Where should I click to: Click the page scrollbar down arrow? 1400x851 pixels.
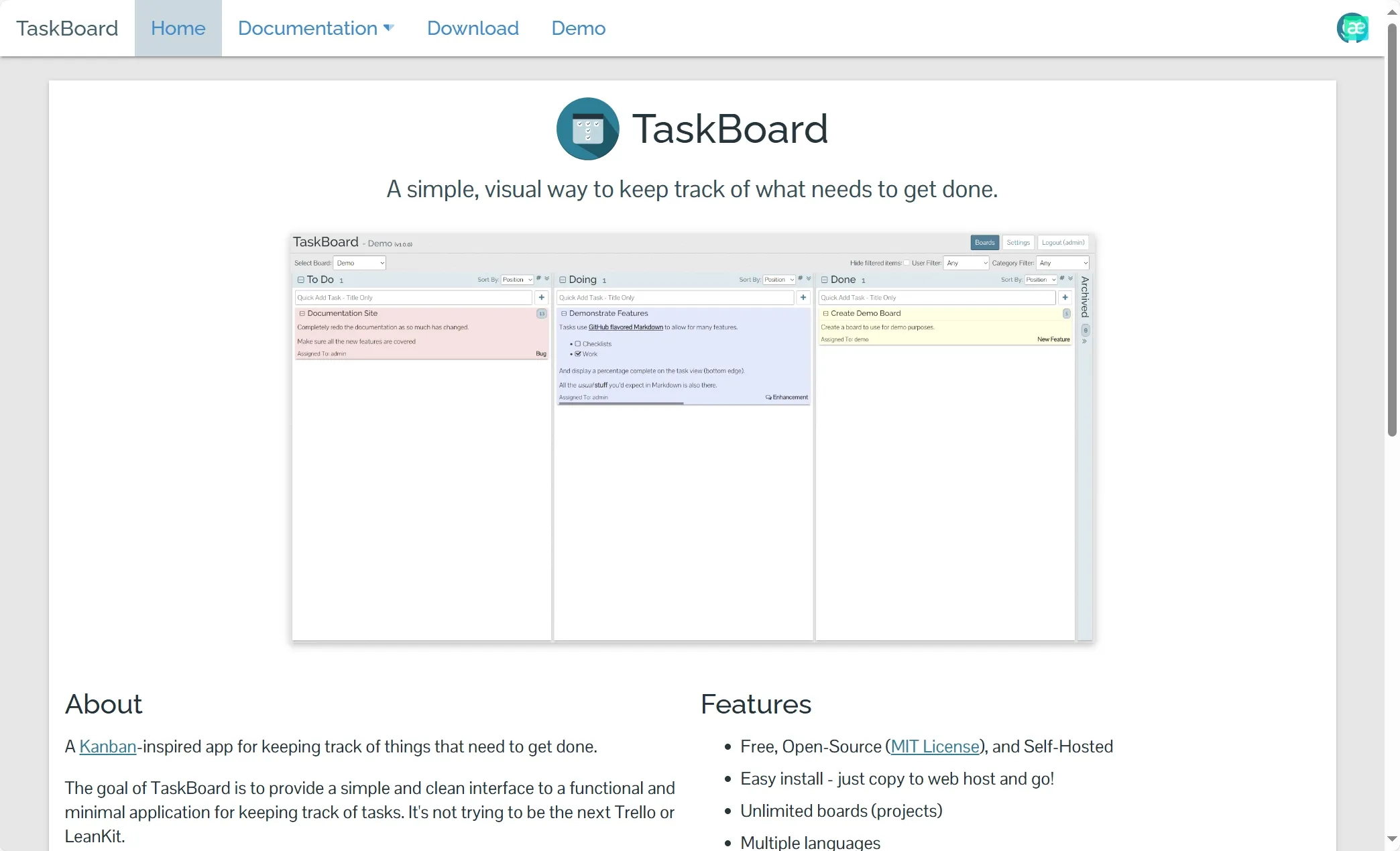coord(1392,839)
